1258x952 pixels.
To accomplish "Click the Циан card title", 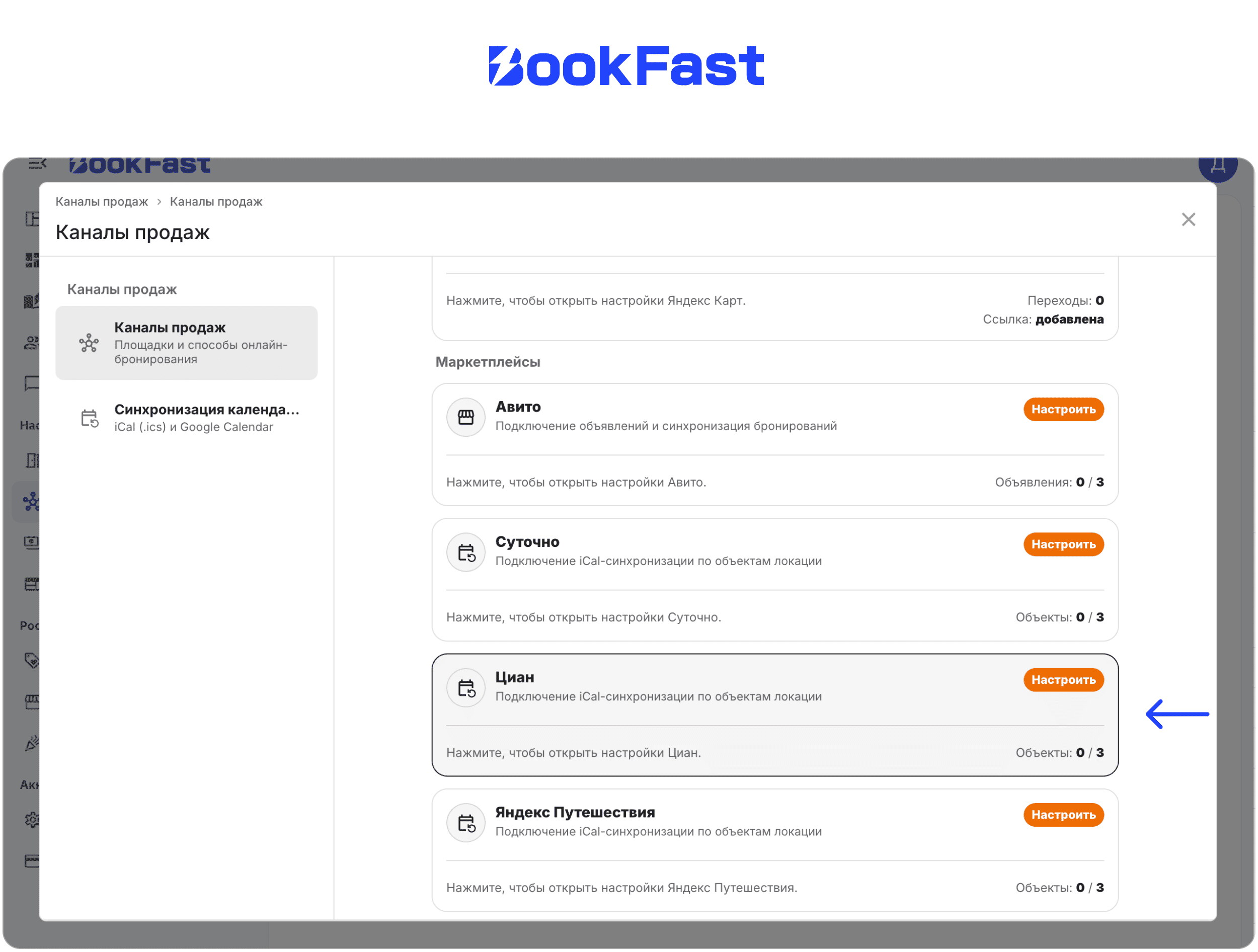I will [515, 677].
